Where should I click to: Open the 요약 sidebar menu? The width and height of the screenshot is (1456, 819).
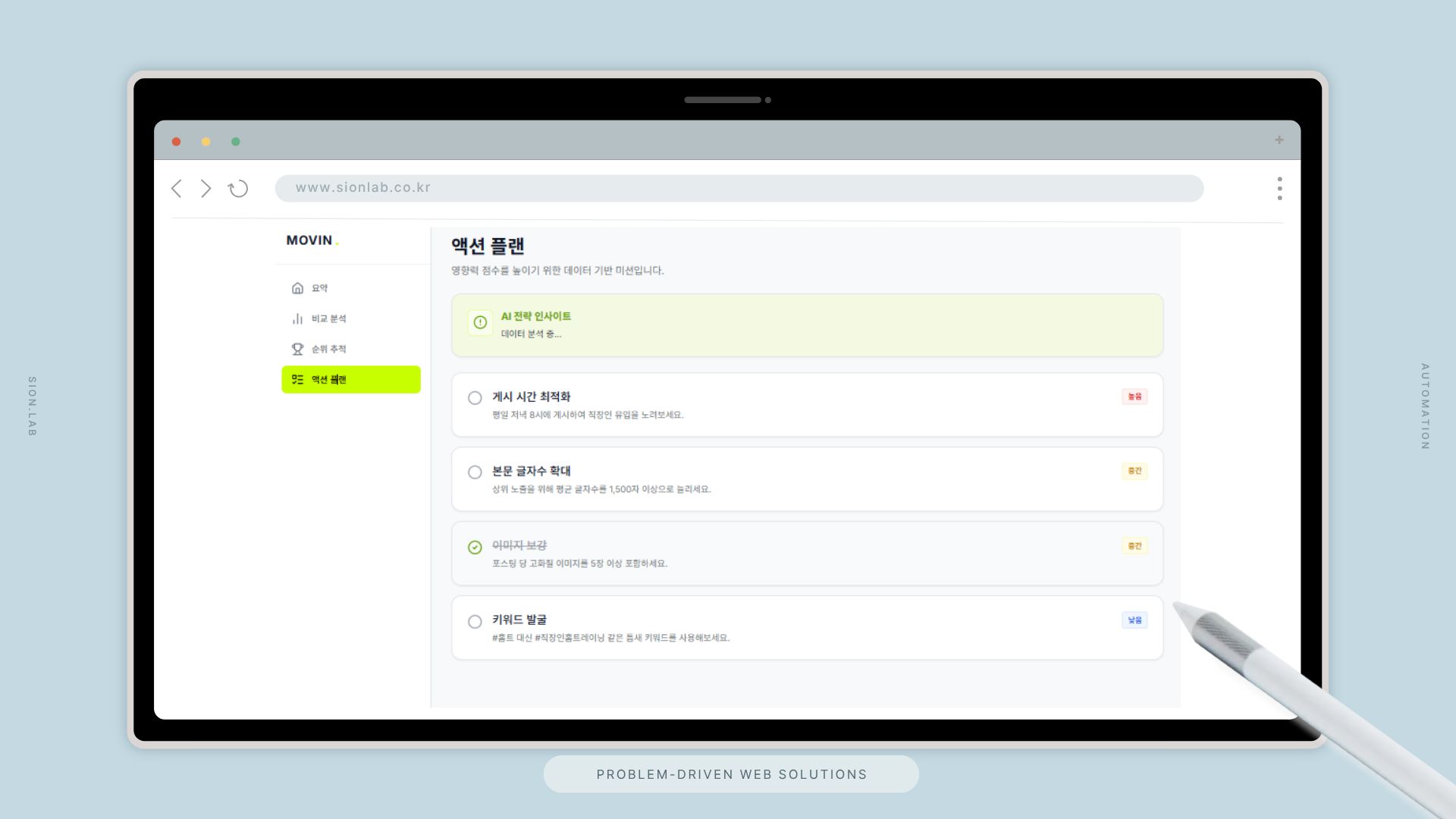point(319,288)
